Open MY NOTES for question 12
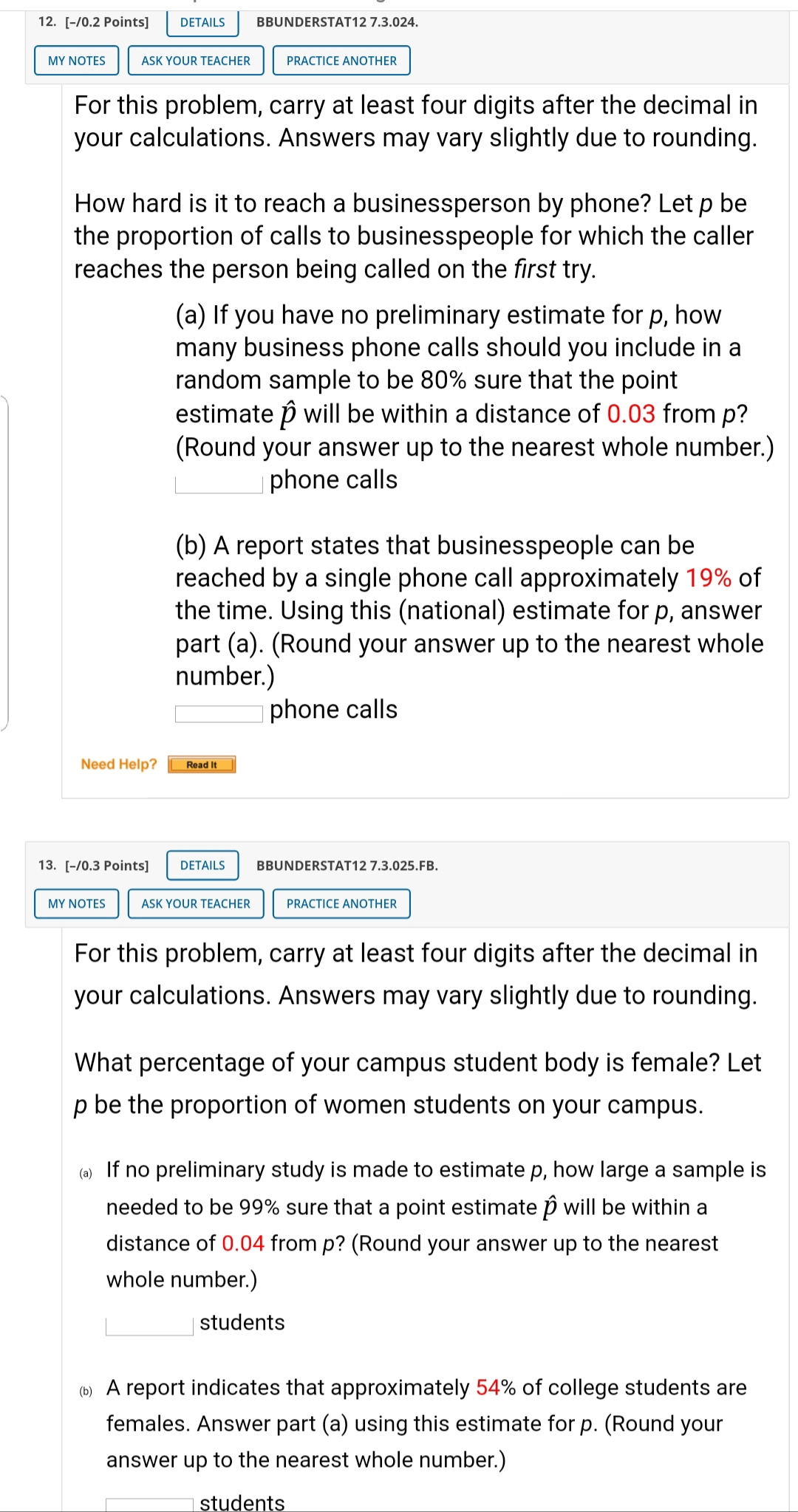The height and width of the screenshot is (1512, 798). click(76, 61)
